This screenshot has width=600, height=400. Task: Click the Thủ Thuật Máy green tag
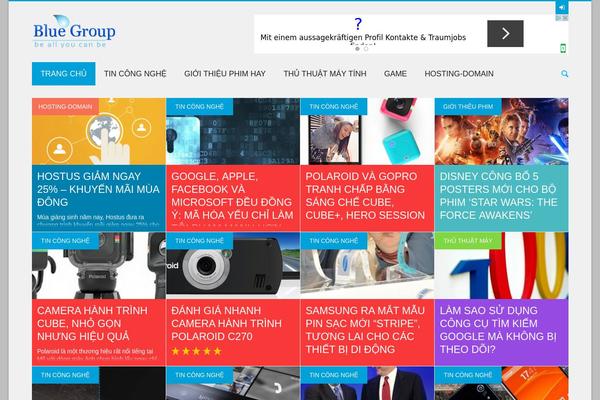pyautogui.click(x=468, y=240)
